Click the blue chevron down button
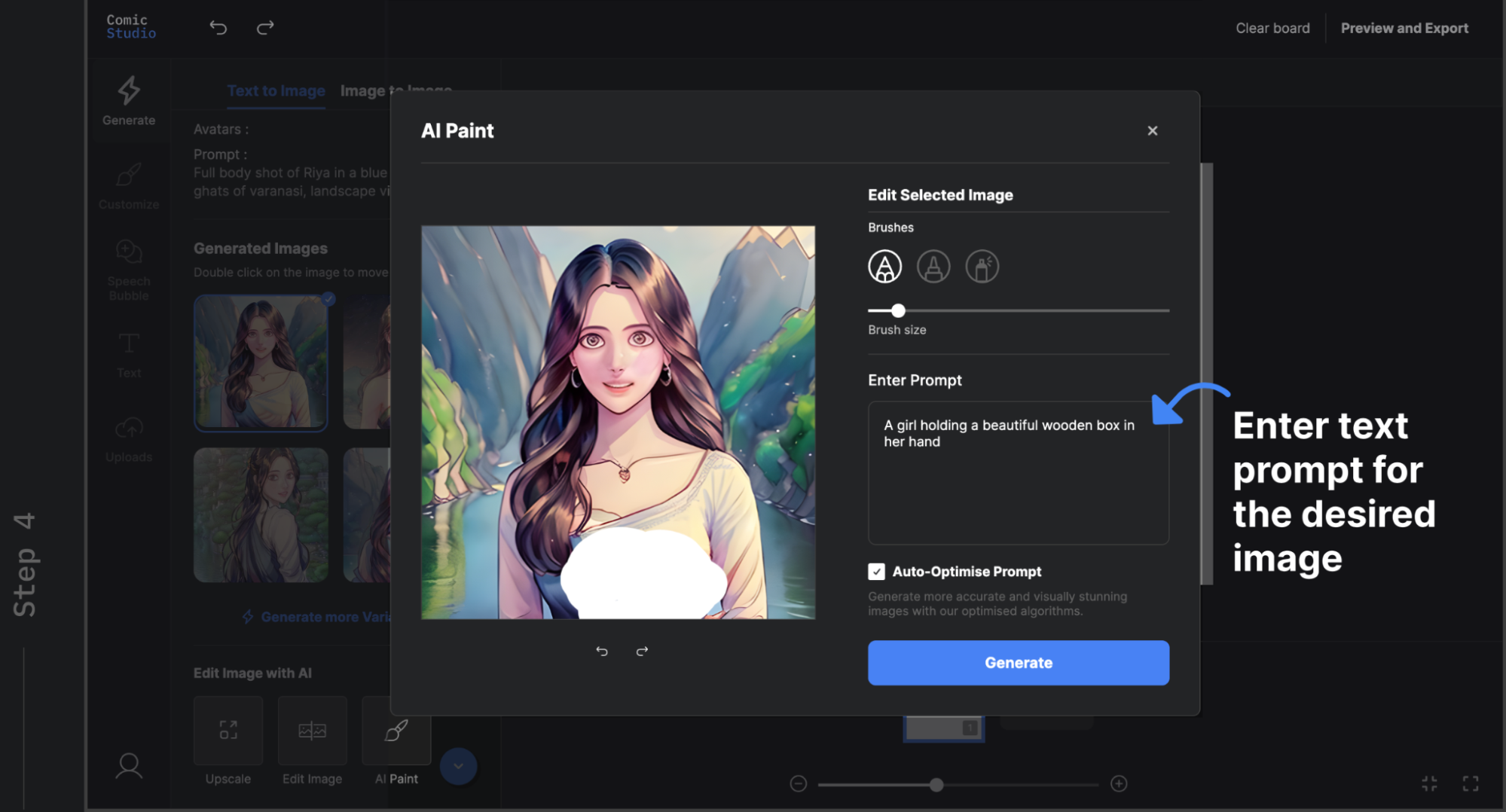 point(458,766)
